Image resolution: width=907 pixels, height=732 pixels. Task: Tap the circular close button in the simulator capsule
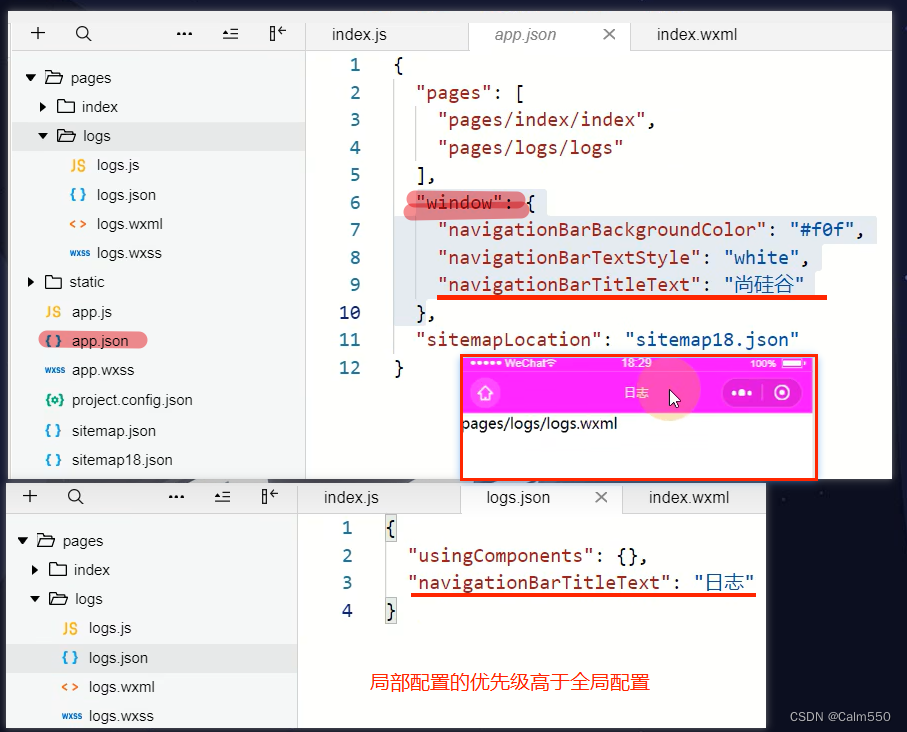coord(781,393)
